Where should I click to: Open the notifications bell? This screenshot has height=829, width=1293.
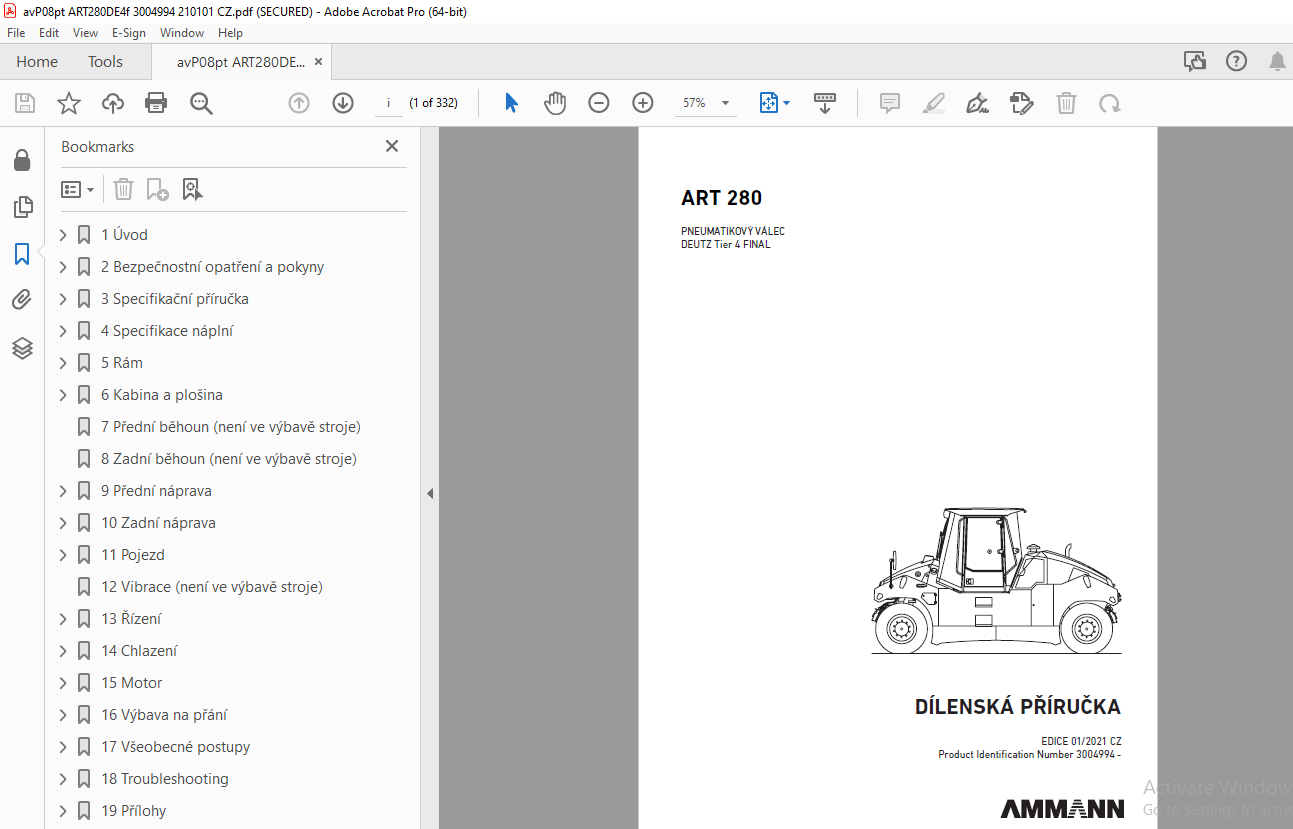(1277, 62)
